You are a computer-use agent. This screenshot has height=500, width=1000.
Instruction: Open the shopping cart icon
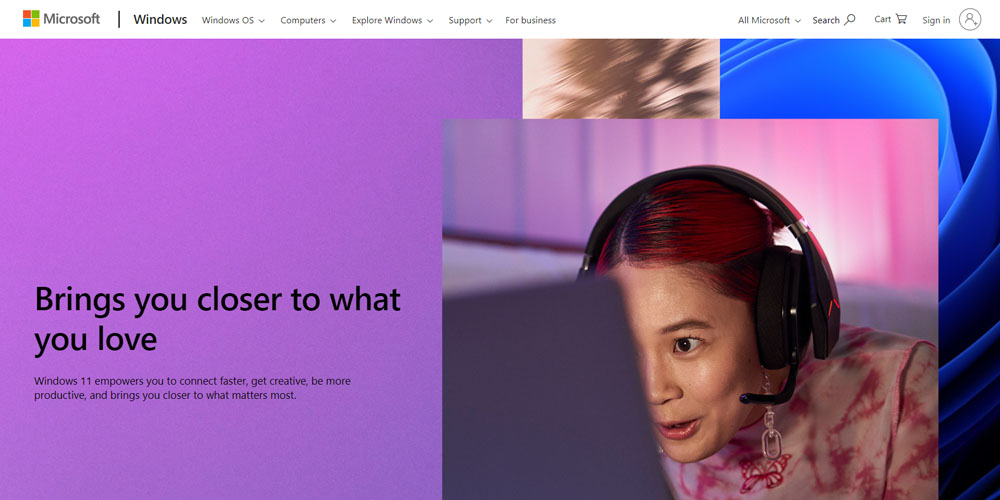click(901, 19)
